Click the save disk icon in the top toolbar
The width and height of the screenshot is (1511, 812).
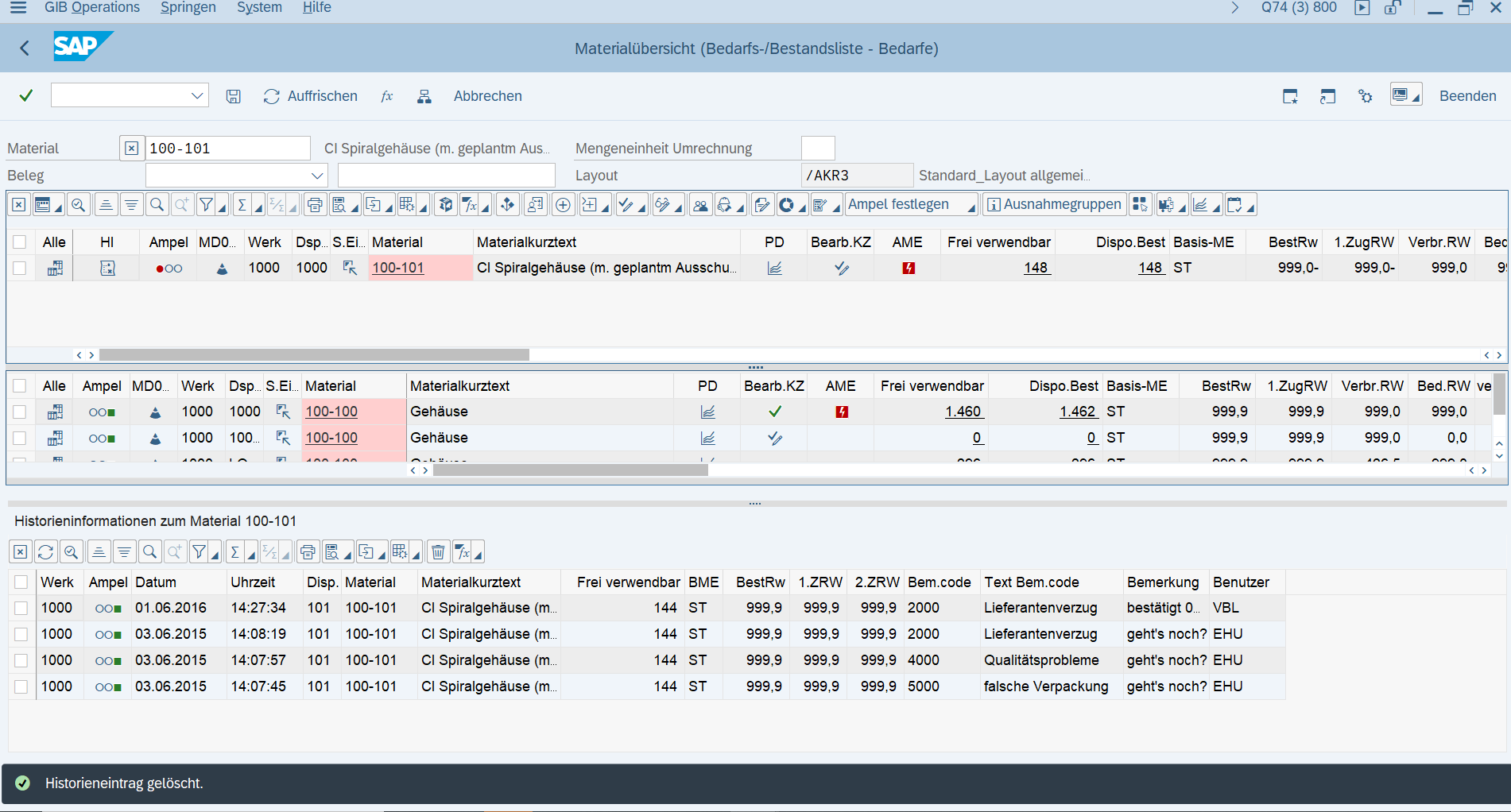[233, 96]
